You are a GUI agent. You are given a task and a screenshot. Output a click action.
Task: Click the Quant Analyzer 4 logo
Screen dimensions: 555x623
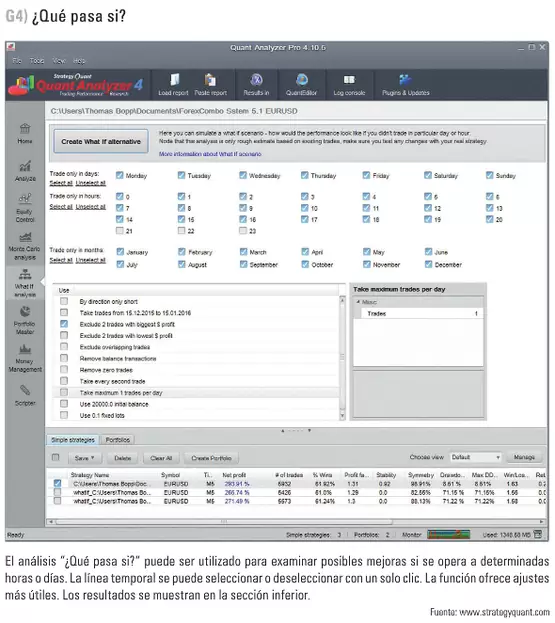point(77,85)
